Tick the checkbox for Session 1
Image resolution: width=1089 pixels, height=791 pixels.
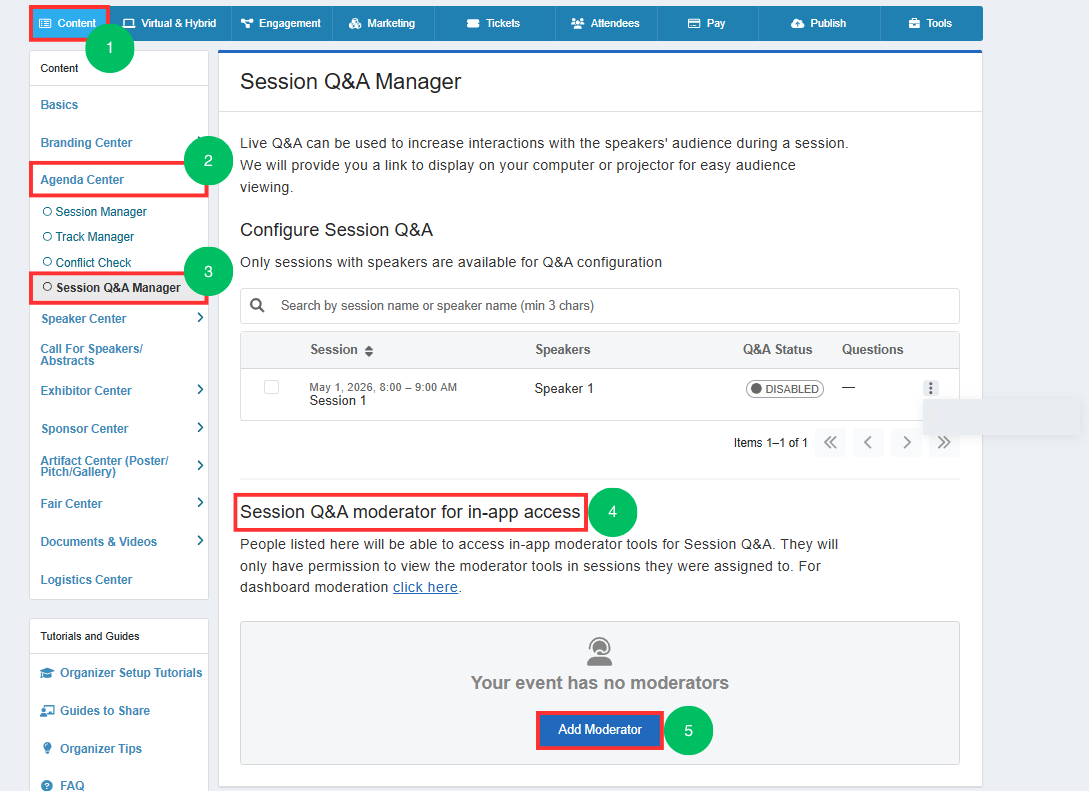pos(272,387)
